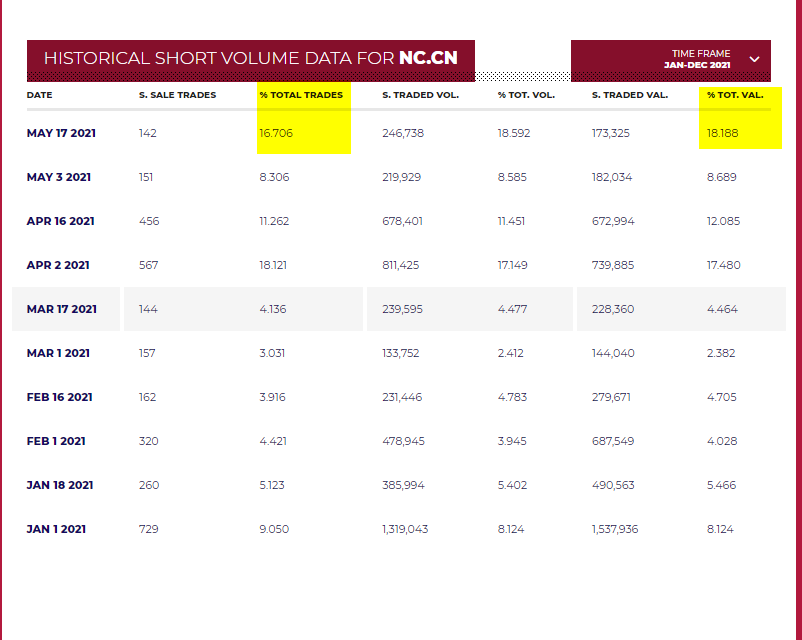Click the 739,885 traded value cell
This screenshot has height=640, width=802.
click(613, 265)
